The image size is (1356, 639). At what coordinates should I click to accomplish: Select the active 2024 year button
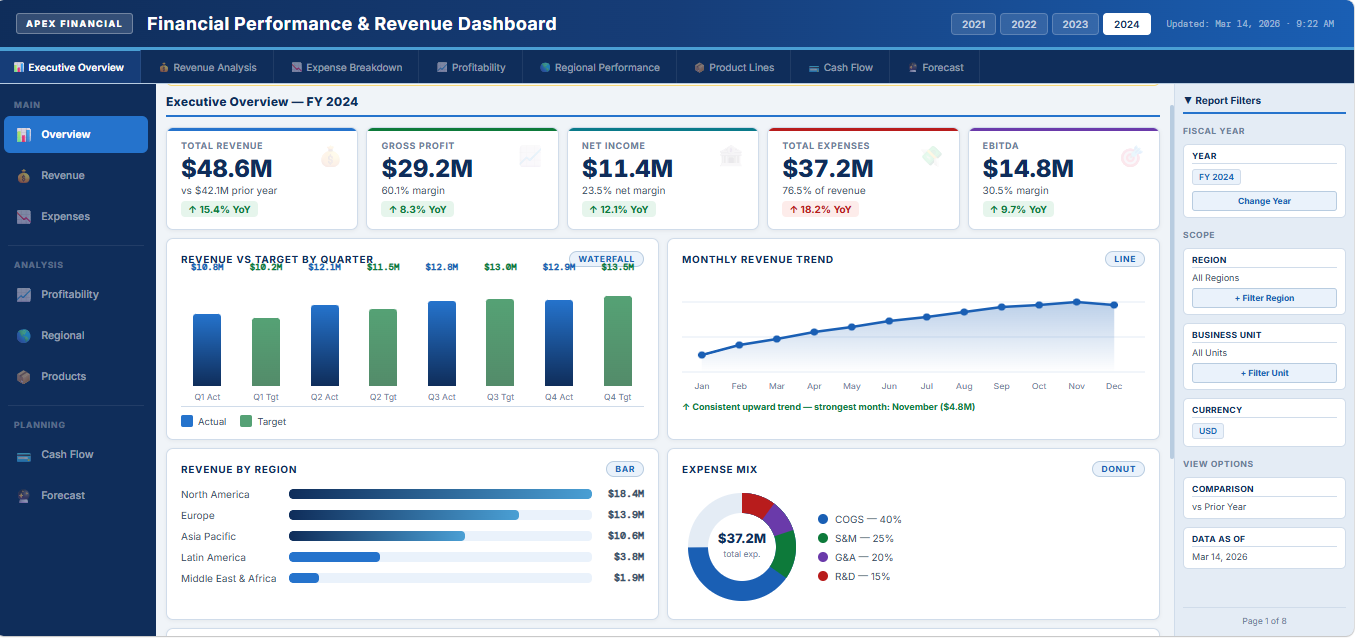[x=1127, y=24]
